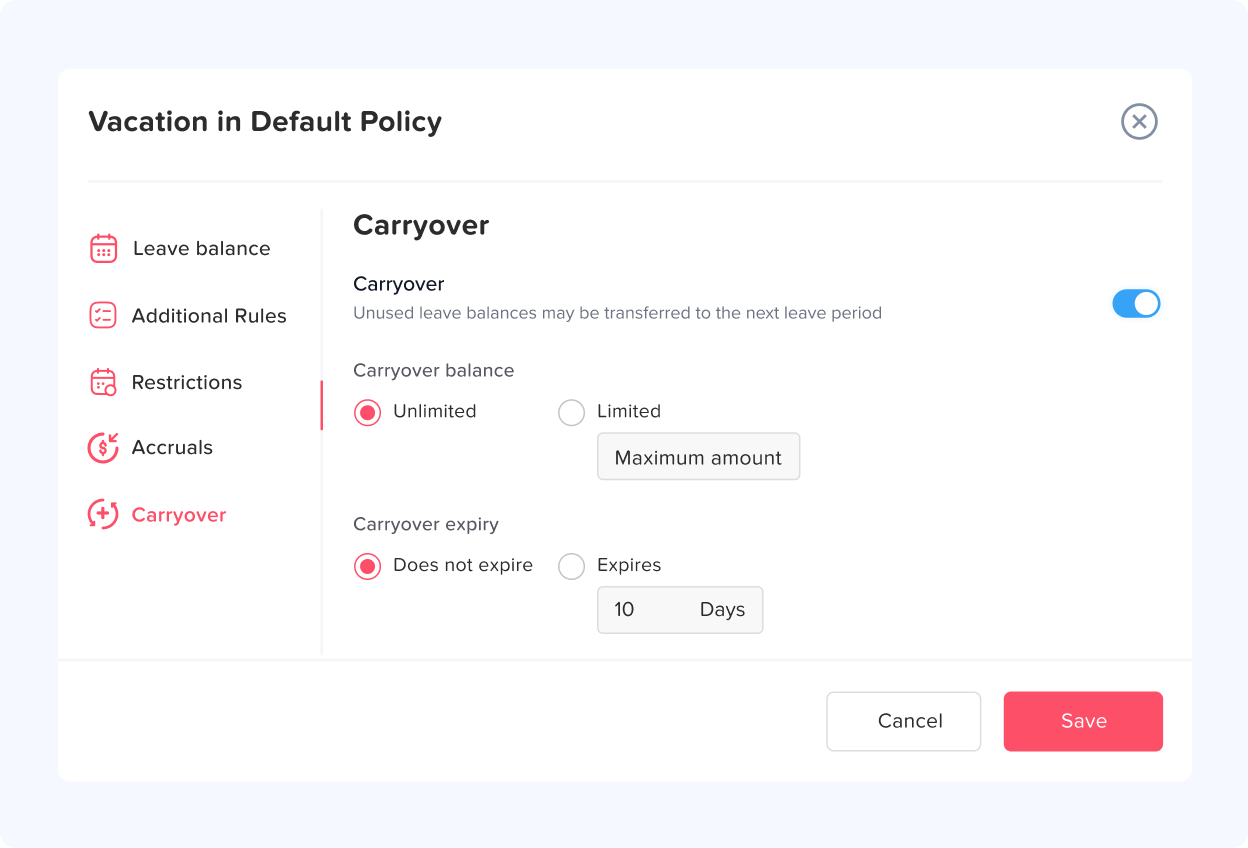Click the Additional Rules checklist icon
The width and height of the screenshot is (1248, 848).
[103, 316]
